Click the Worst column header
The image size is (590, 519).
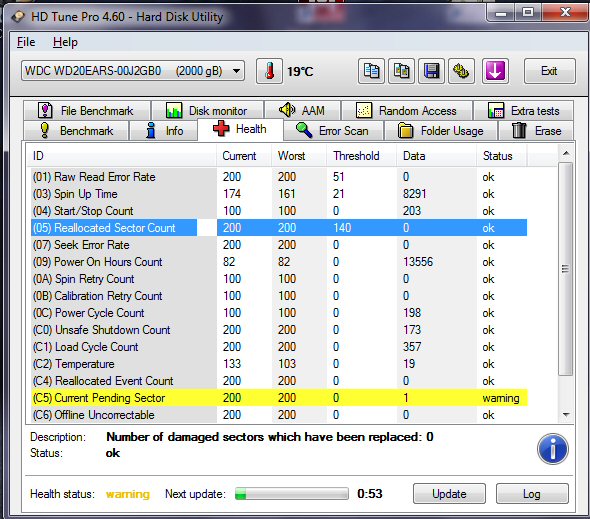click(299, 155)
